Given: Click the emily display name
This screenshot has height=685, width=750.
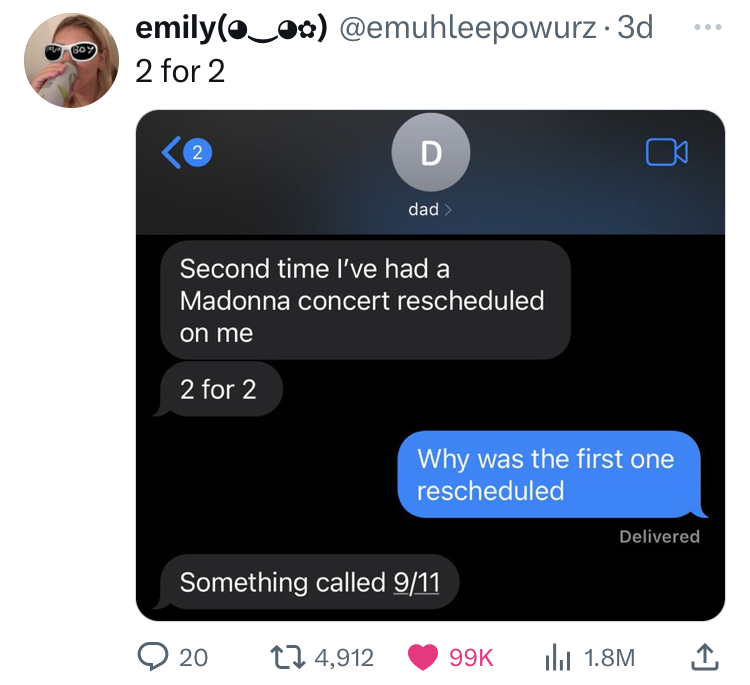Looking at the screenshot, I should 231,28.
